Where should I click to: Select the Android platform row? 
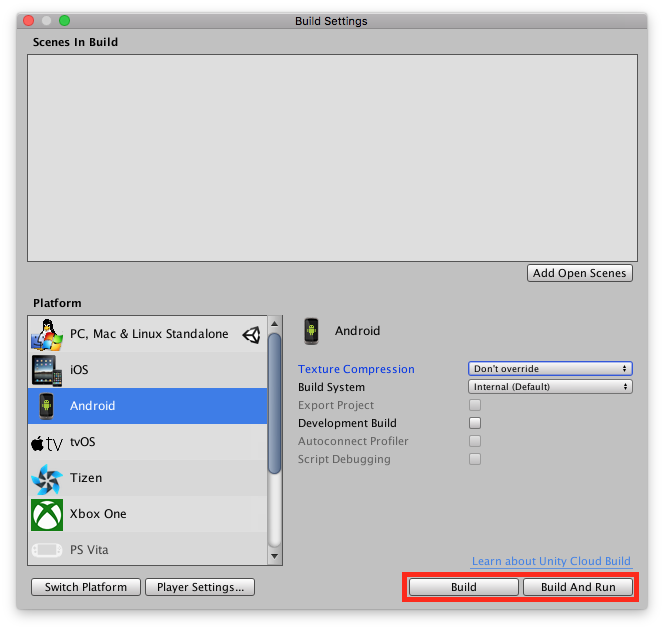147,406
